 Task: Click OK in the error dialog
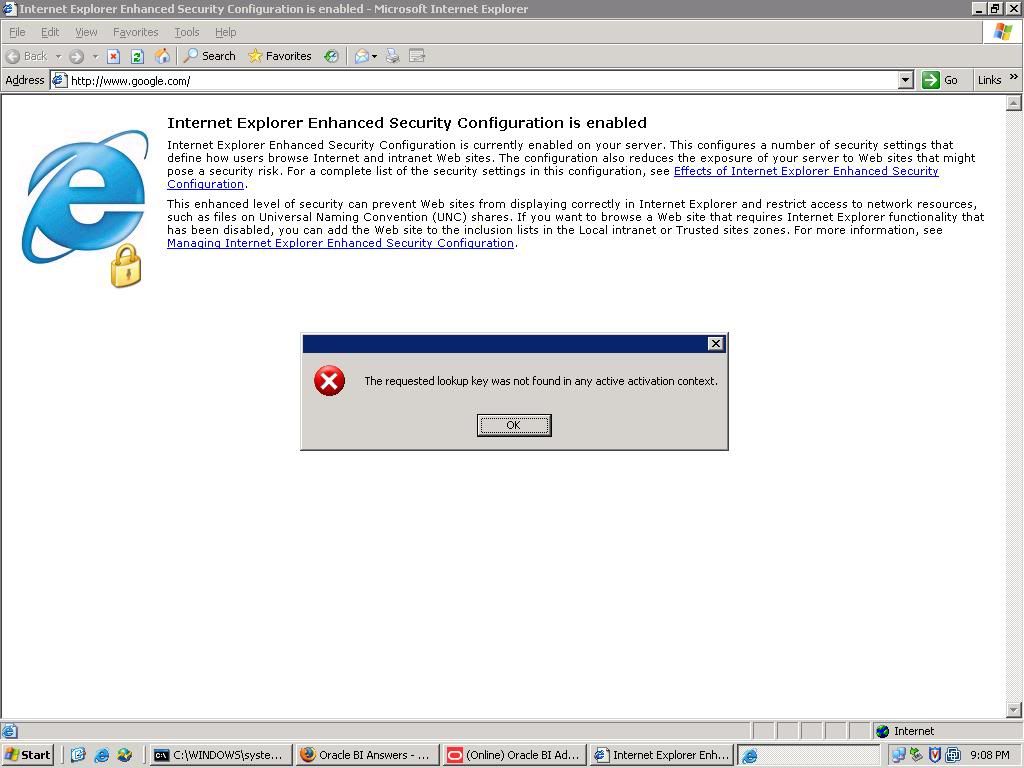514,425
